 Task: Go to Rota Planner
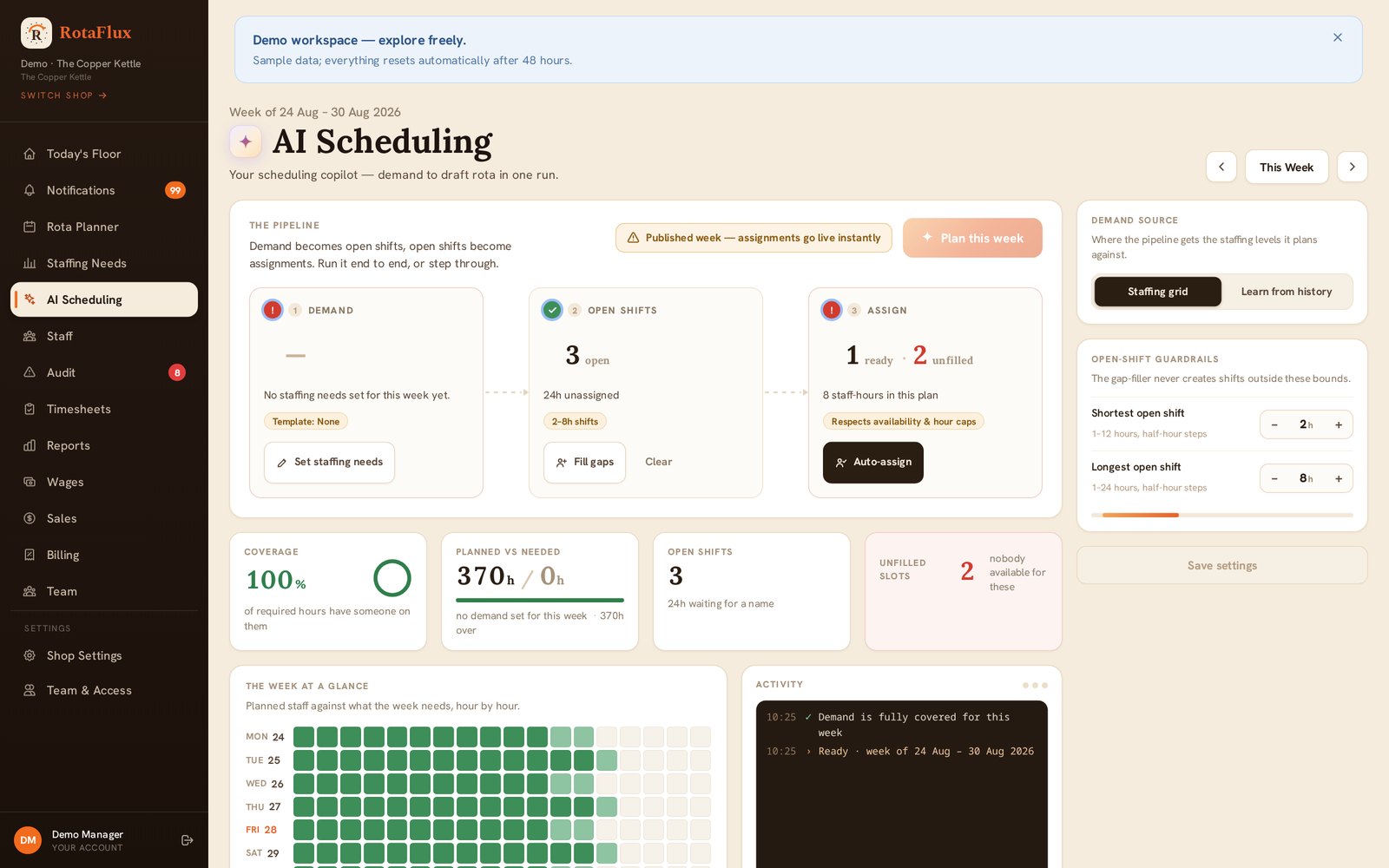[104, 227]
